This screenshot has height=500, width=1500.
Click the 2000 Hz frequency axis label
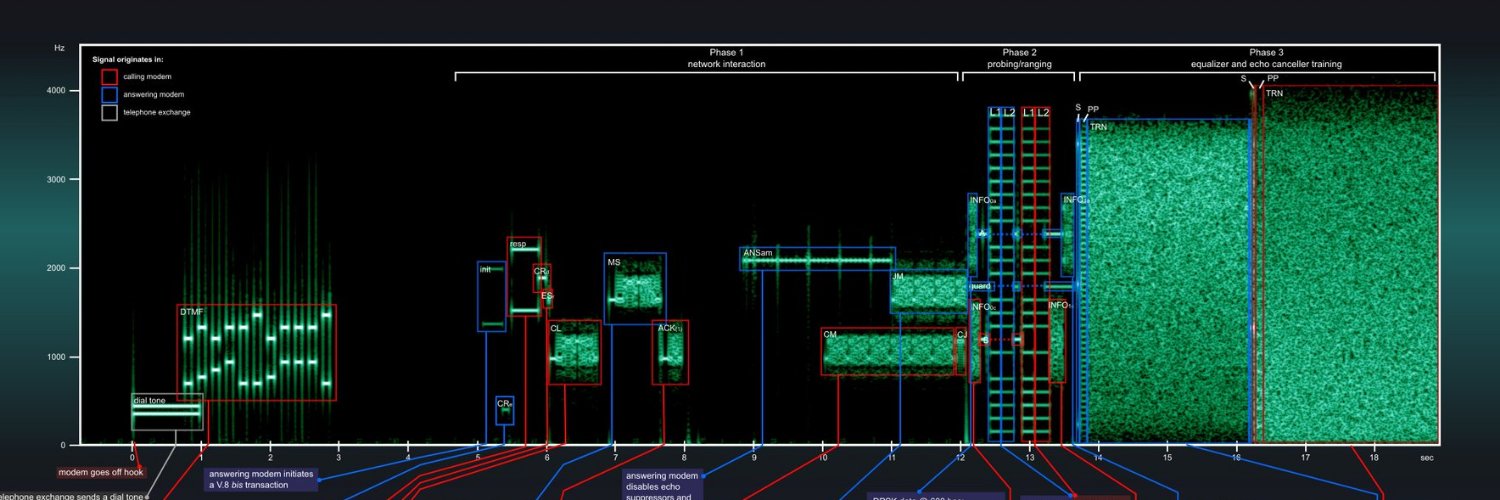[x=55, y=268]
